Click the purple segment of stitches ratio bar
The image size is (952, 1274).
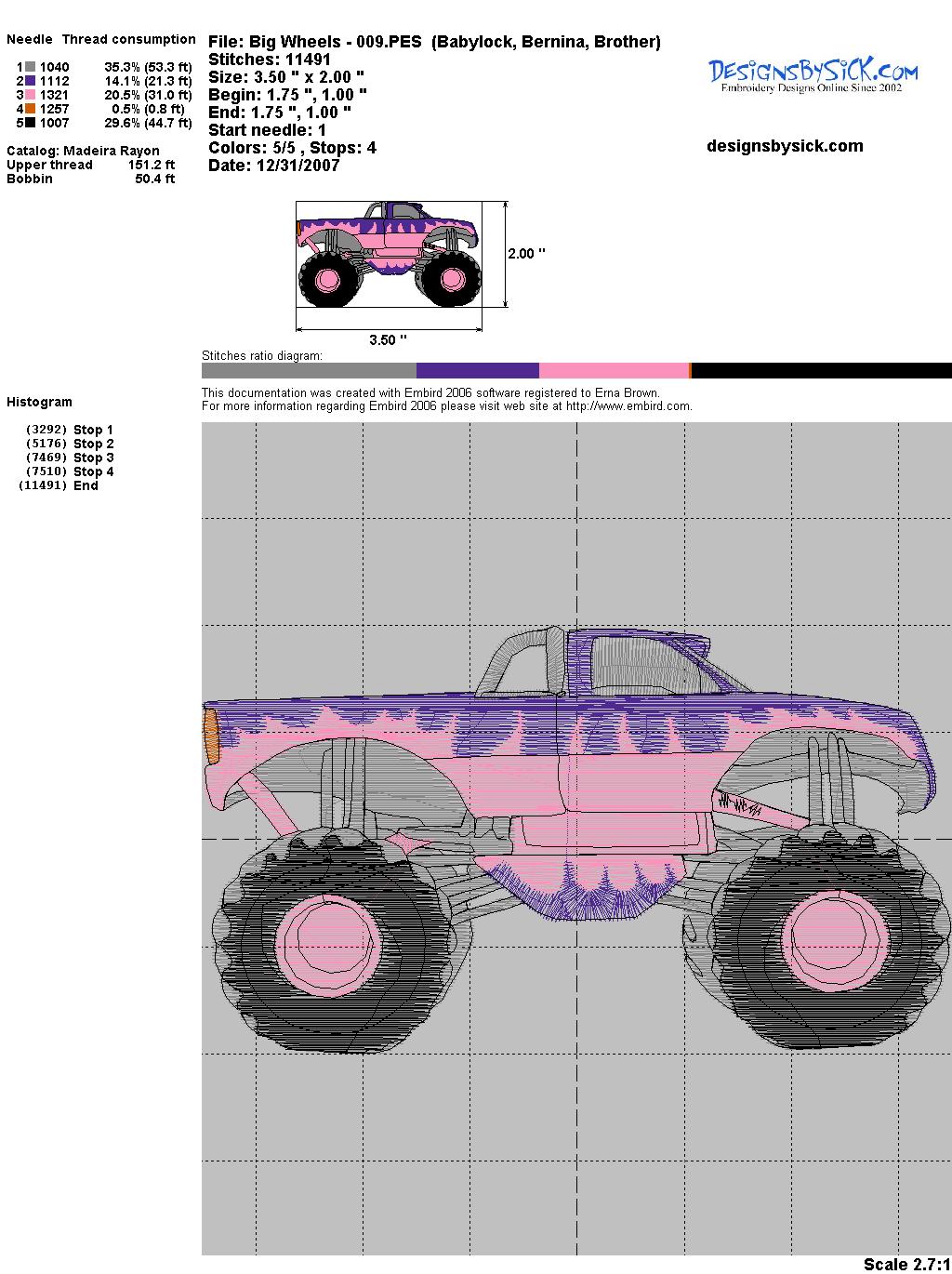click(x=477, y=371)
